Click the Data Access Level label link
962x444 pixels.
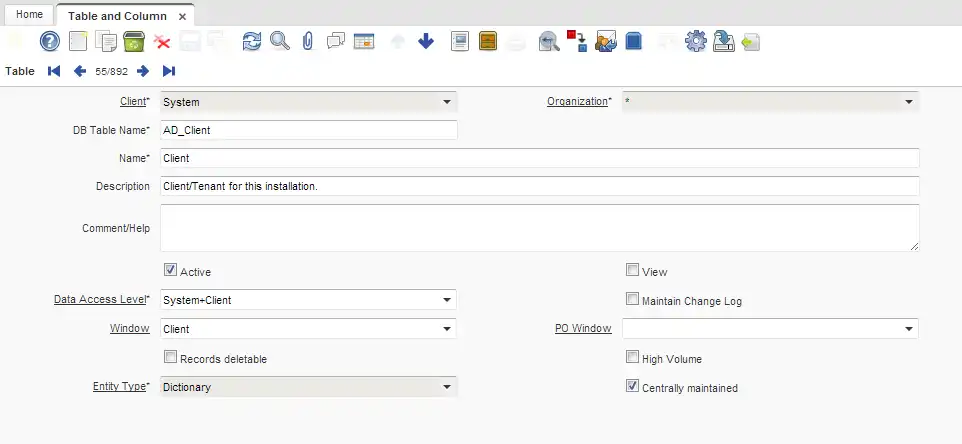100,299
